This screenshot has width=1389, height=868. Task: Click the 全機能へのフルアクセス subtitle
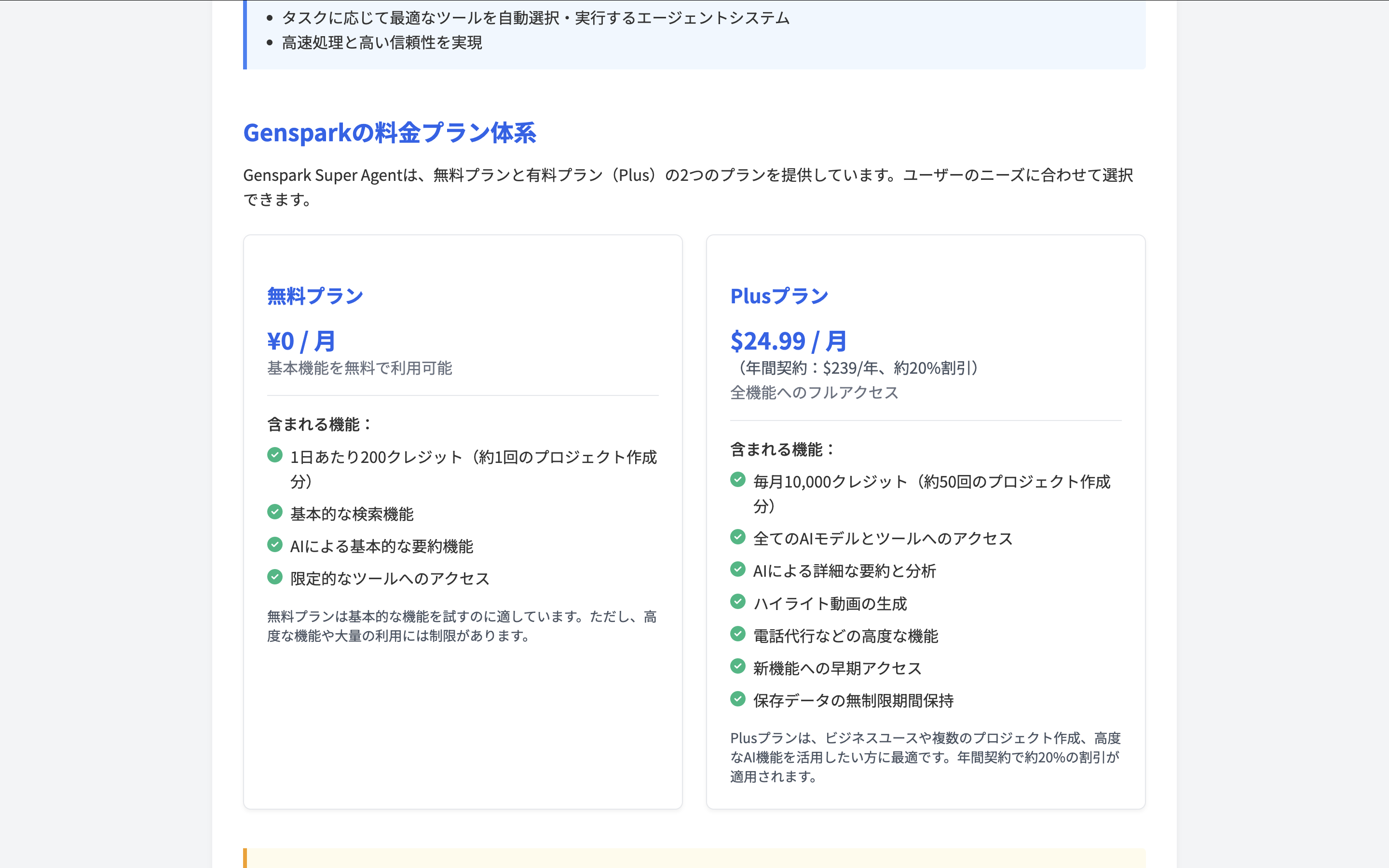click(814, 393)
